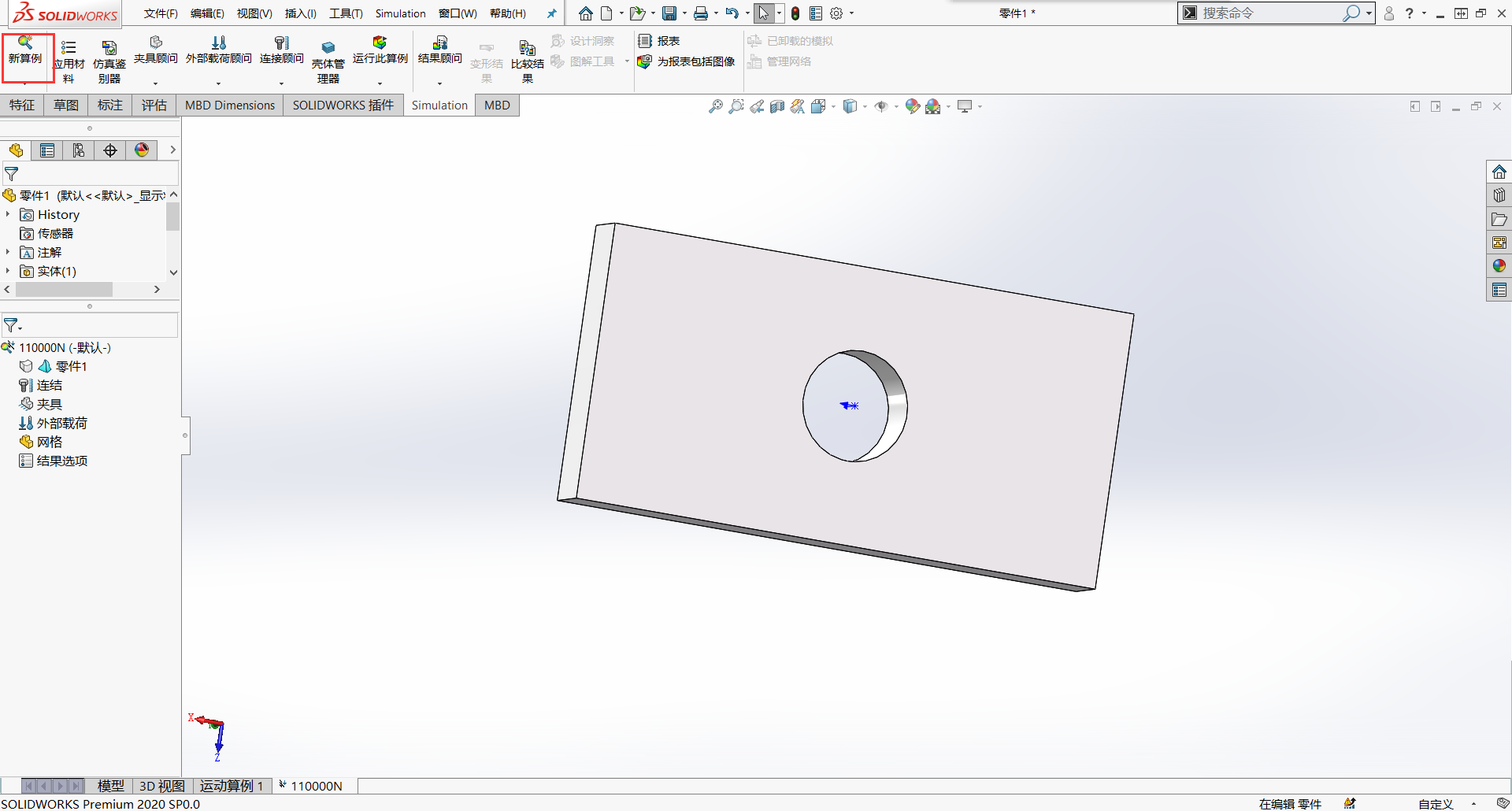Open the Simulation menu in menu bar

pyautogui.click(x=400, y=13)
